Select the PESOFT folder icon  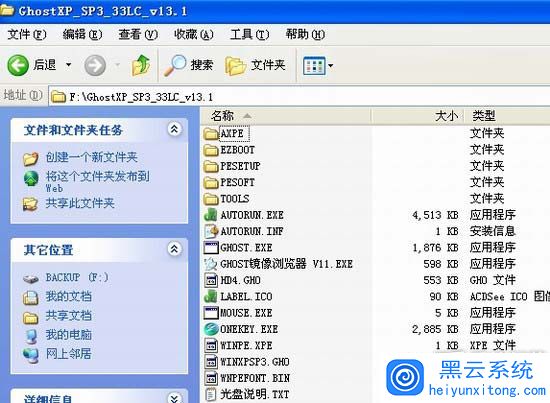coord(211,183)
